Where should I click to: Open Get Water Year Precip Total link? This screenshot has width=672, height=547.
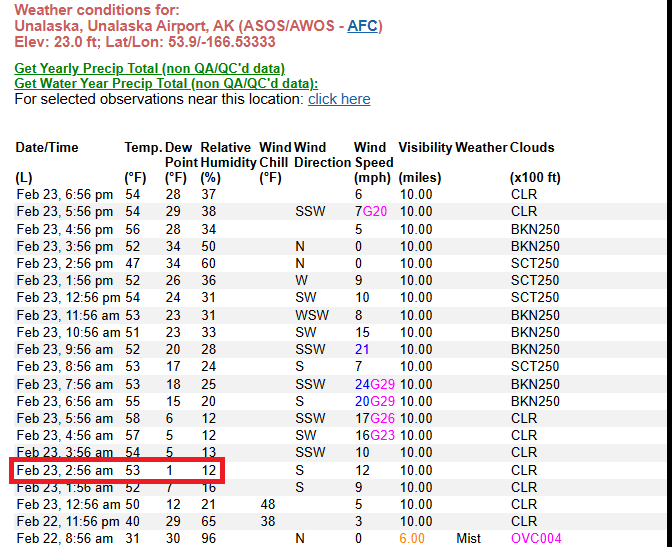pyautogui.click(x=166, y=83)
